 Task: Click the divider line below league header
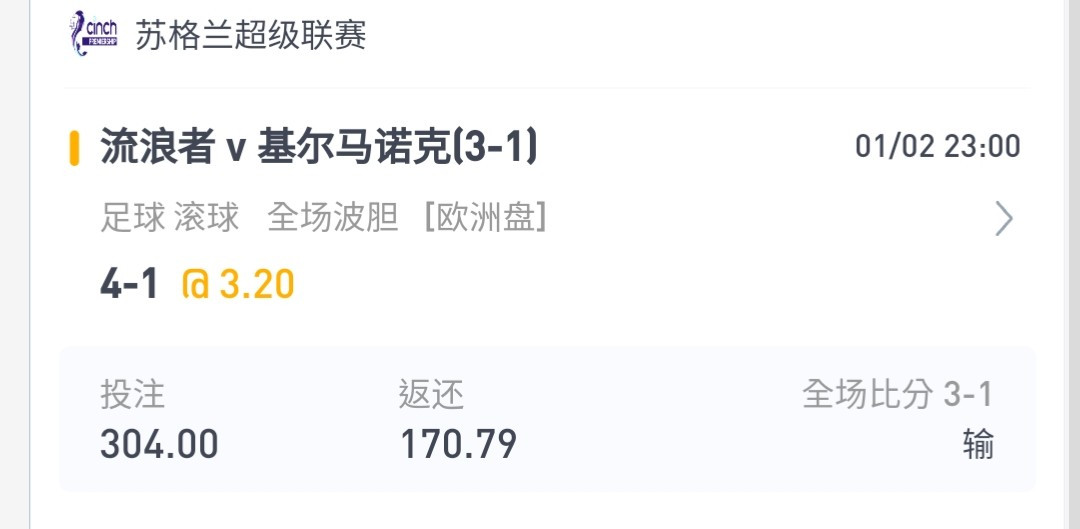click(547, 87)
